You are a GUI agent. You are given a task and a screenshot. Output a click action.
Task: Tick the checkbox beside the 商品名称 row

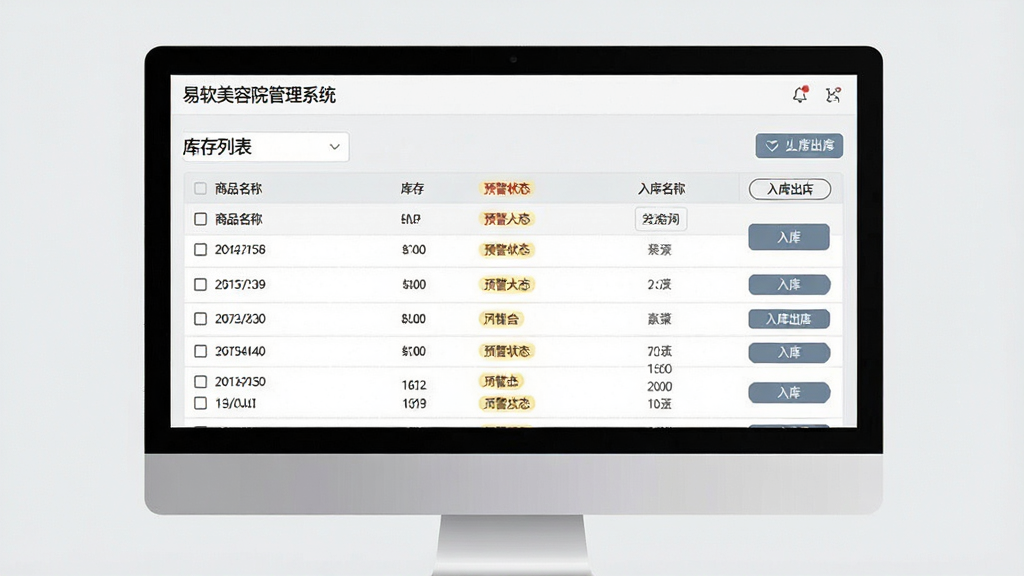200,219
